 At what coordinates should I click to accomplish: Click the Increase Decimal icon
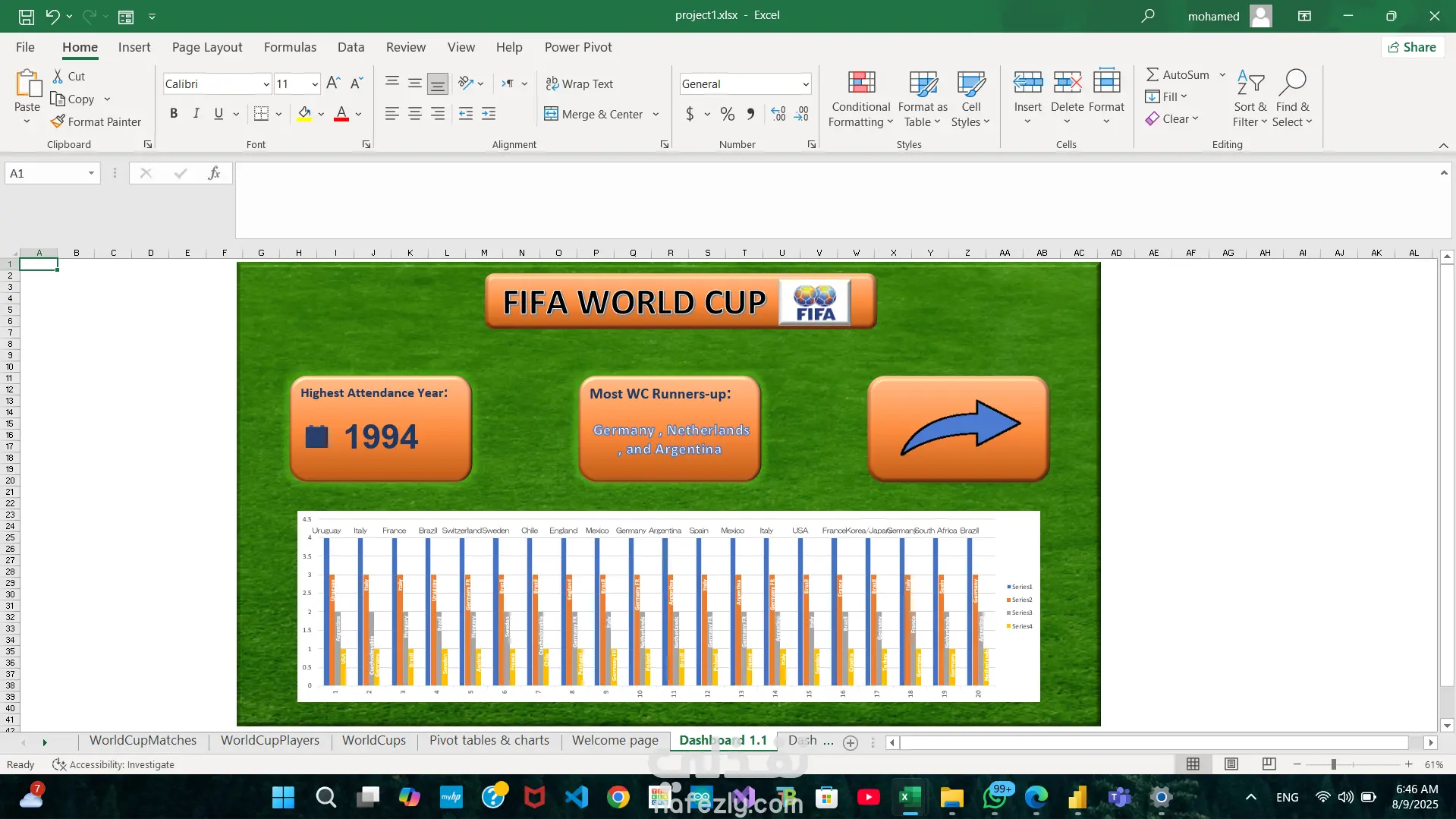tap(778, 114)
